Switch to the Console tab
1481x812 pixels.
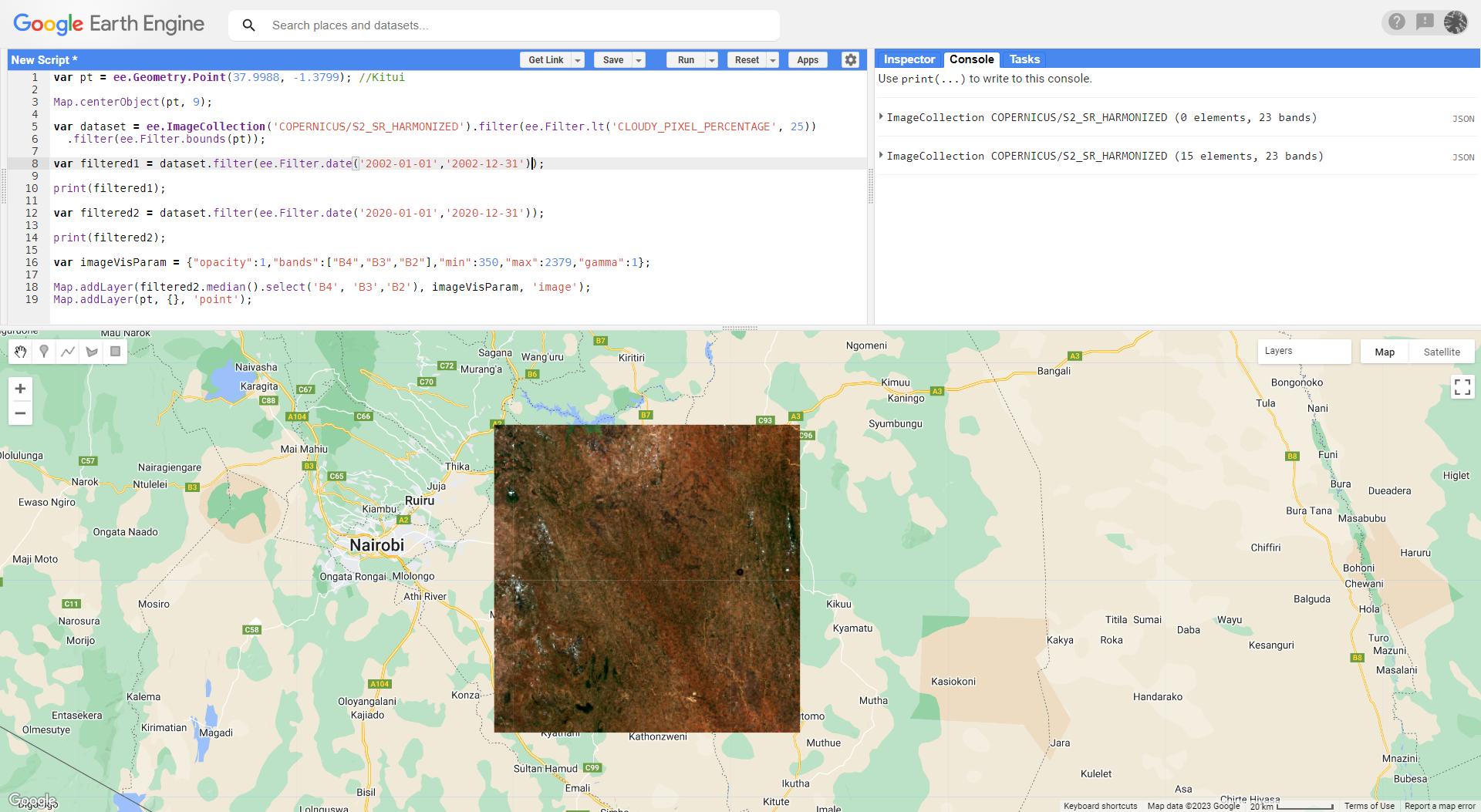(x=971, y=59)
